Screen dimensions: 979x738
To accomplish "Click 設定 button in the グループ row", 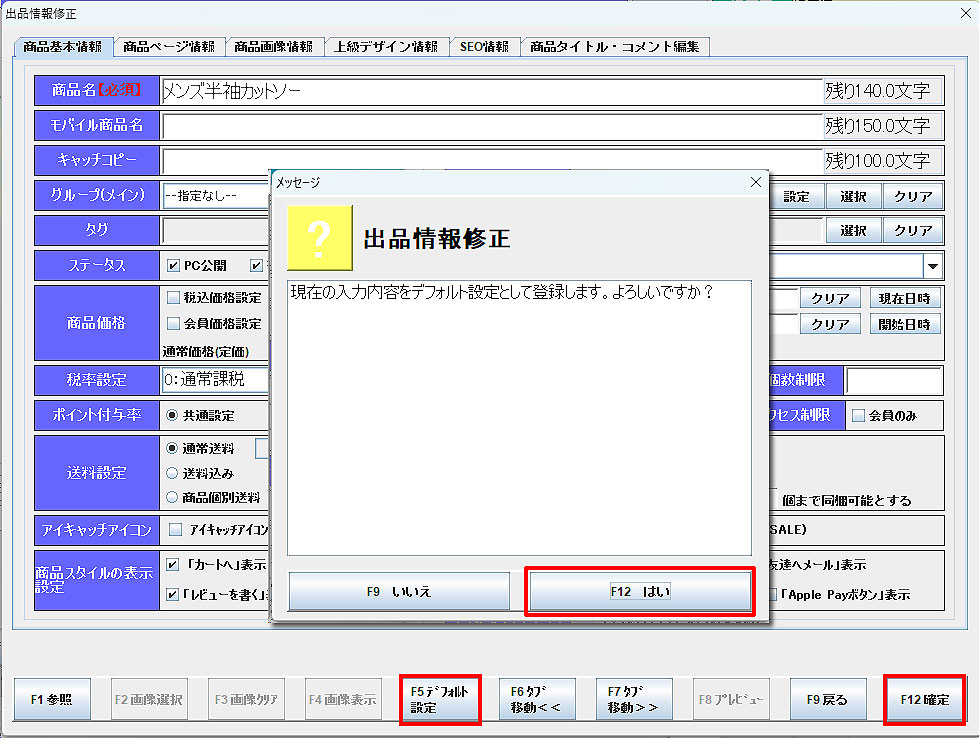I will (x=796, y=197).
